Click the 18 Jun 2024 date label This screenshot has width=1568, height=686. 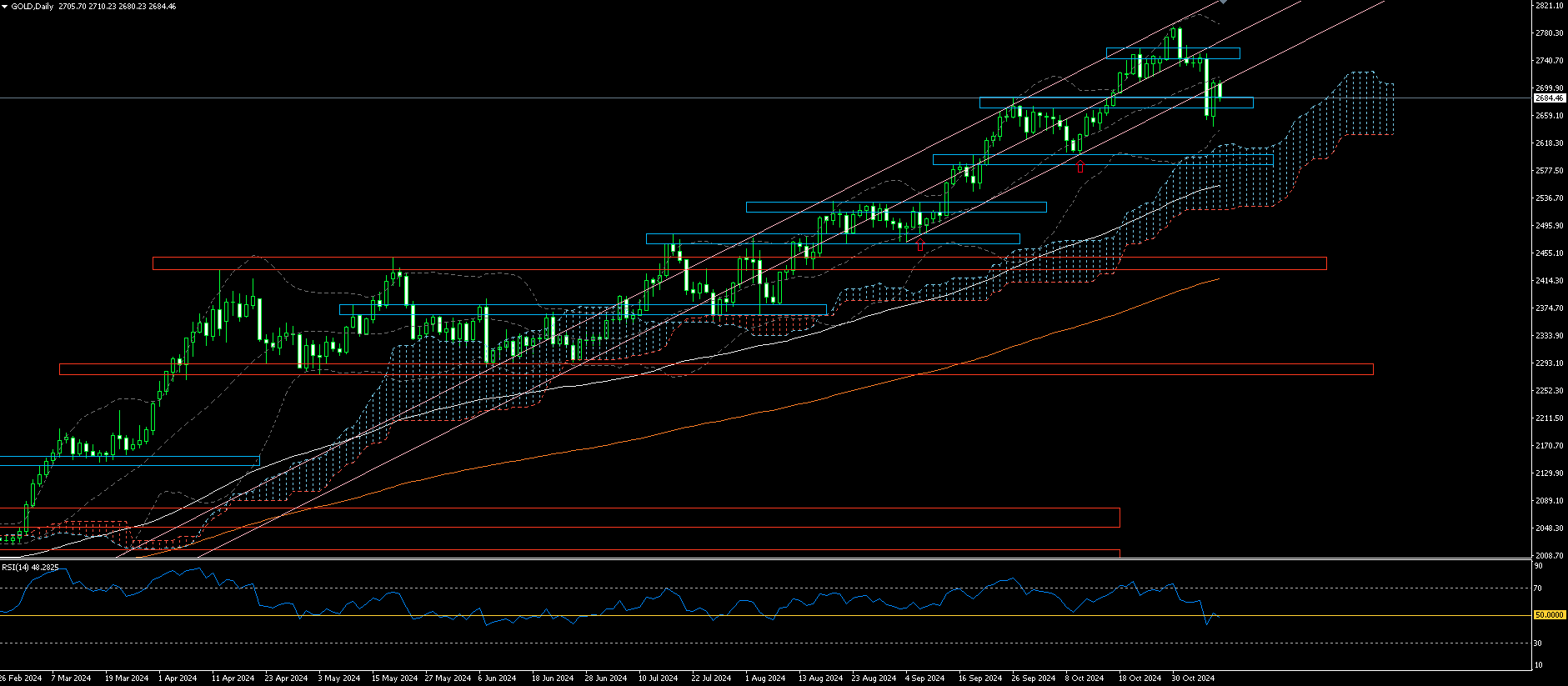point(553,678)
